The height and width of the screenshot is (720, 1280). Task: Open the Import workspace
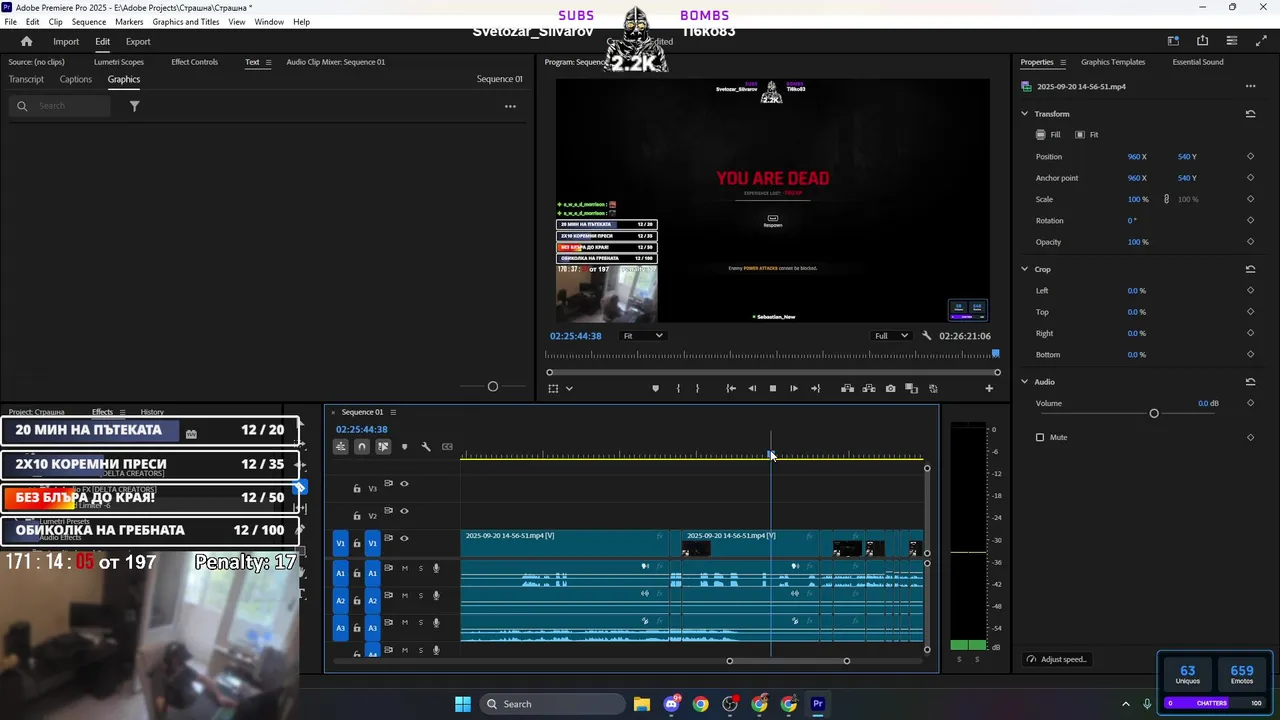tap(66, 41)
